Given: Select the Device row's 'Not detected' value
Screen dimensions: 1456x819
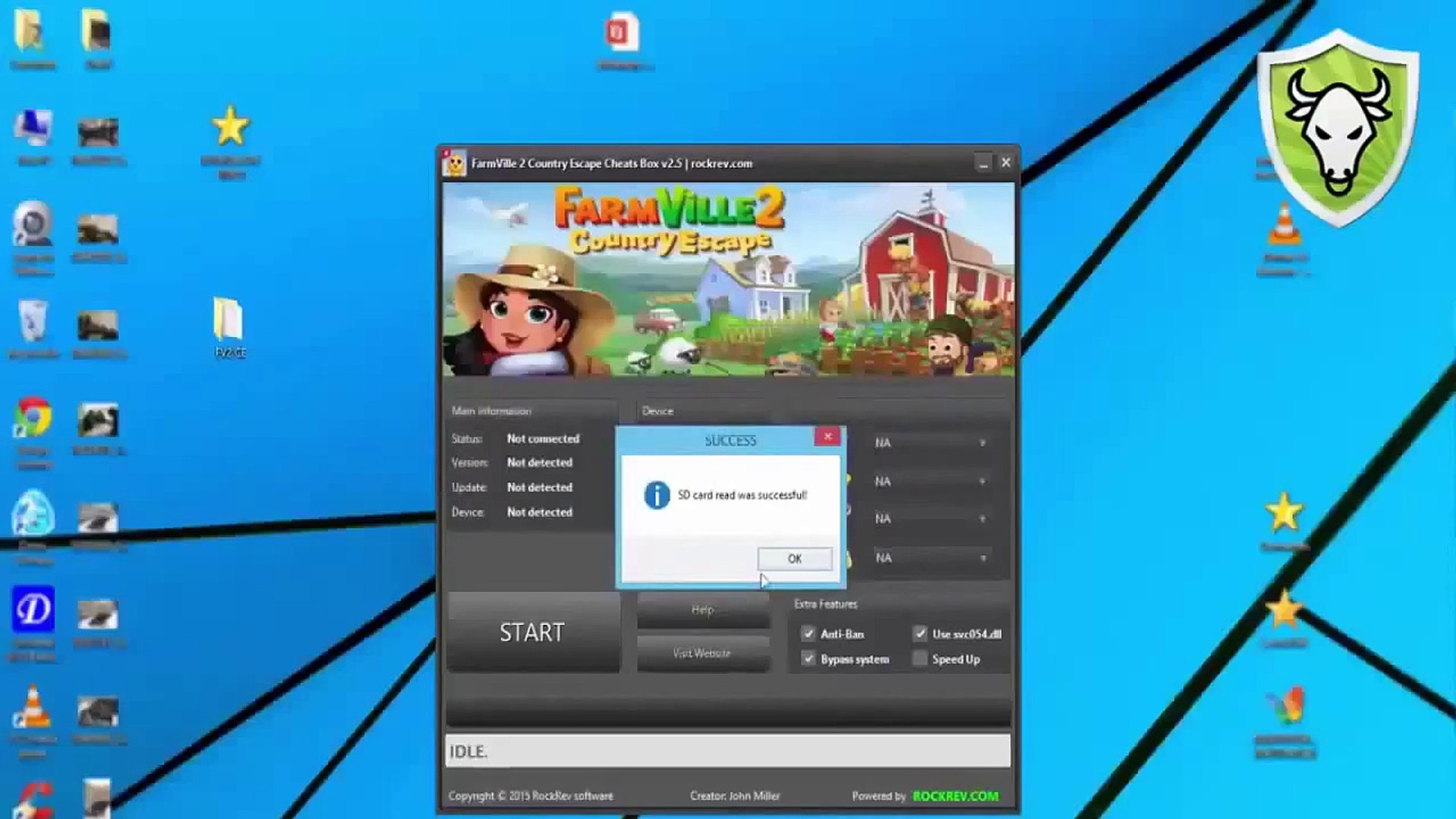Looking at the screenshot, I should 540,513.
